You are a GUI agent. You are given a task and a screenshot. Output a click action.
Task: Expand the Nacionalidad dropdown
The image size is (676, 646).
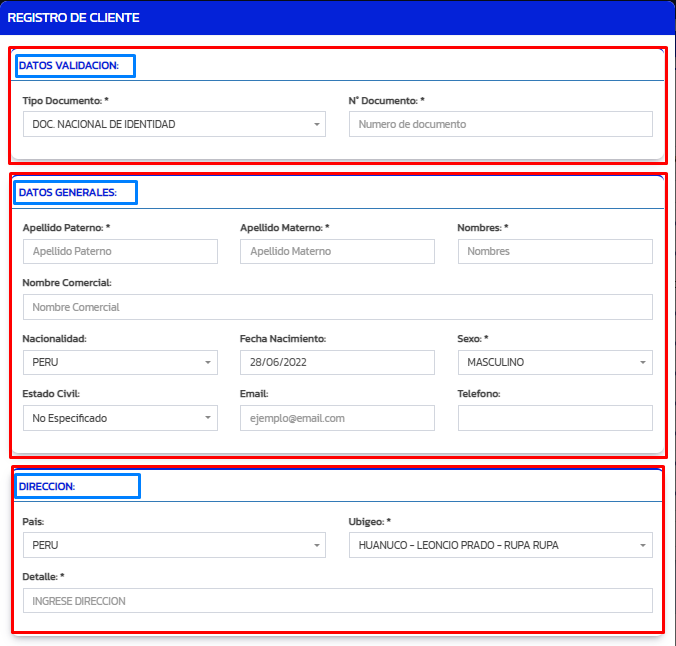point(119,362)
